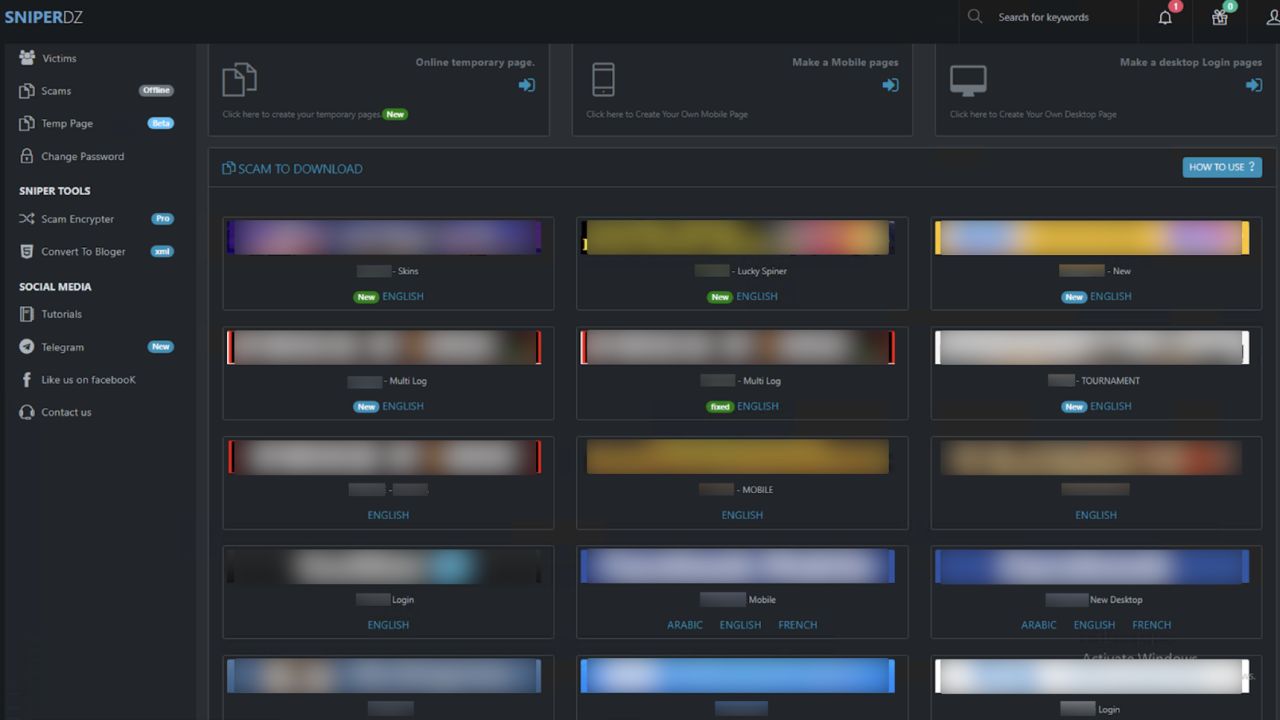Click the Lucky Spiner banner thumbnail
This screenshot has height=720, width=1280.
[x=738, y=237]
